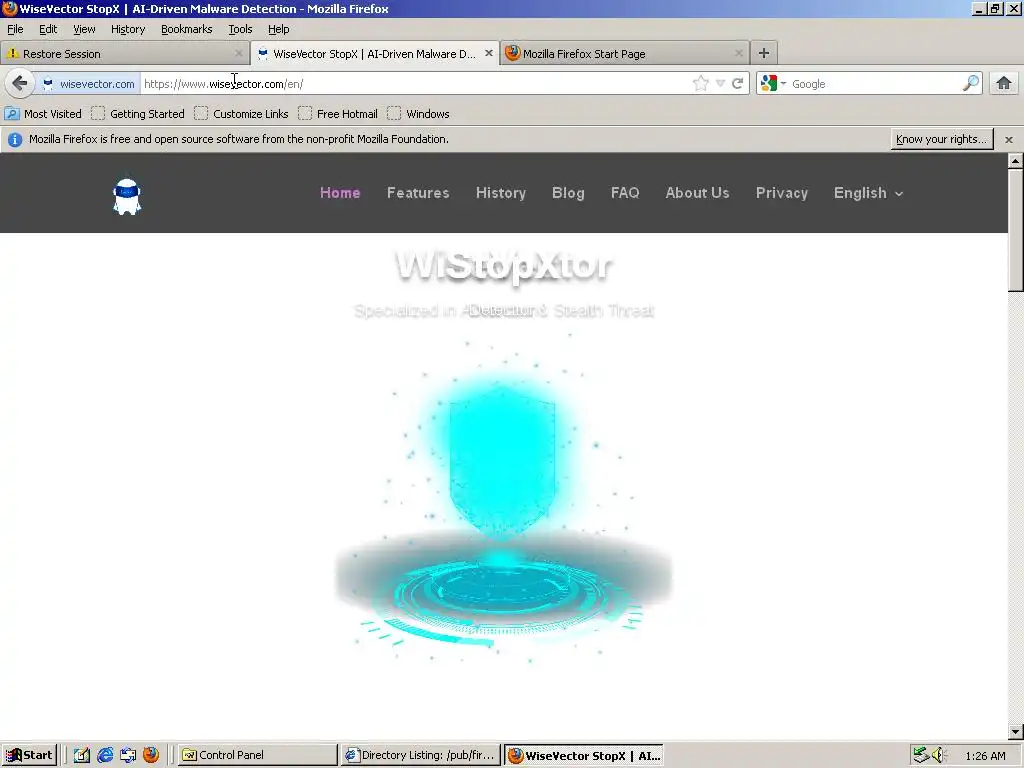Open the View menu

coord(84,29)
